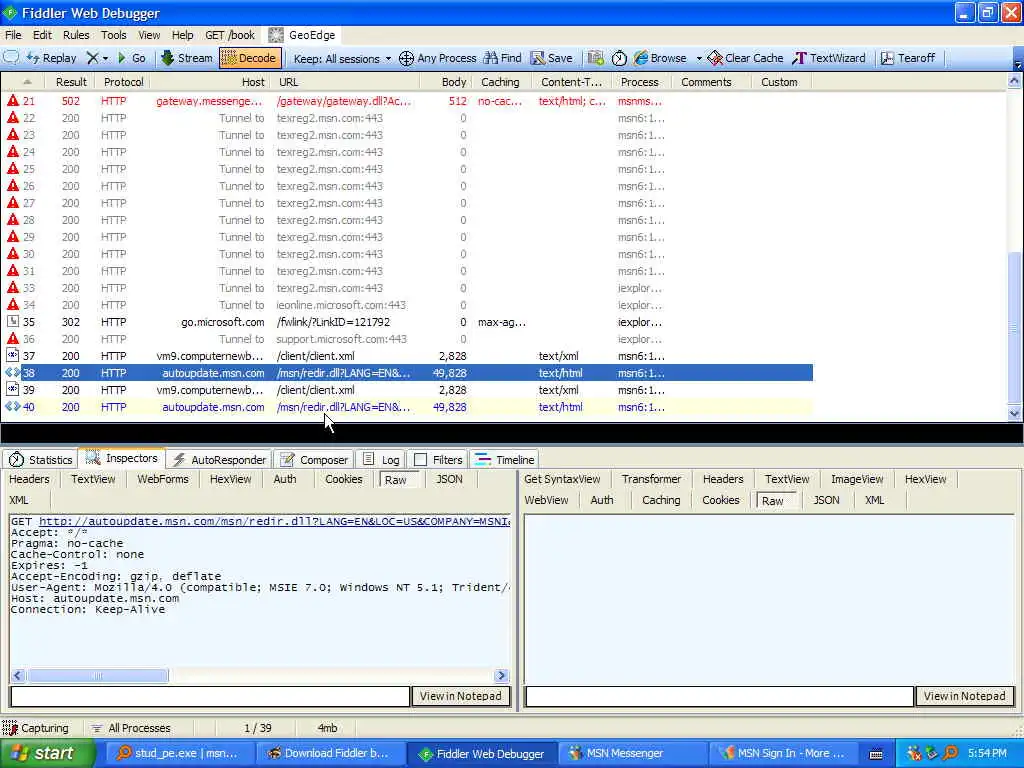
Task: Open the autoupdate.msn.com request URL link
Action: [x=274, y=521]
